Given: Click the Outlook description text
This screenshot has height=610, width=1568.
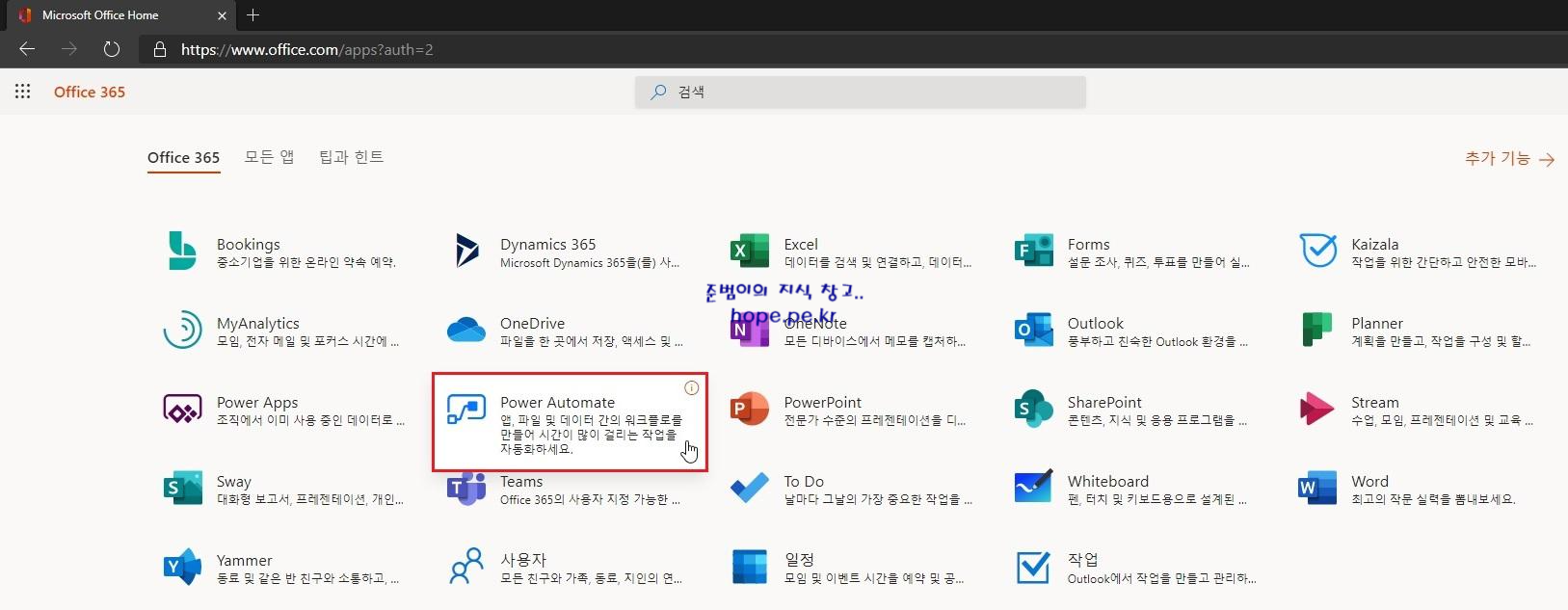Looking at the screenshot, I should (1157, 341).
